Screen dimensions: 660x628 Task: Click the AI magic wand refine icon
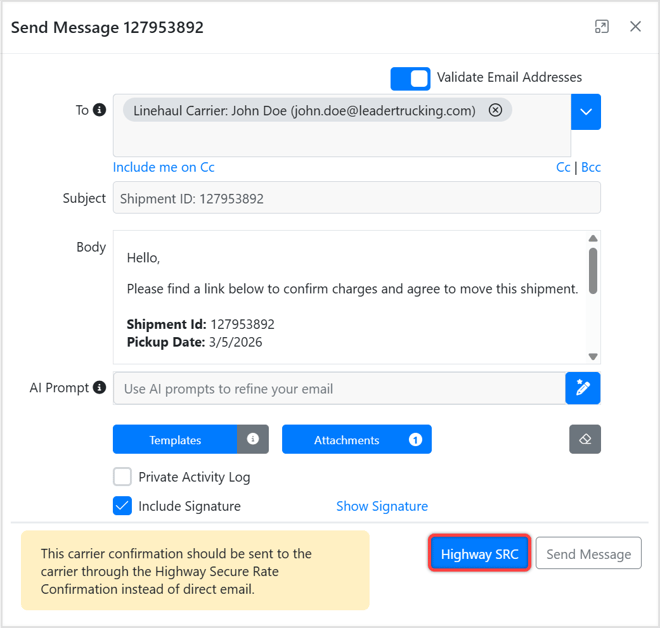[582, 388]
